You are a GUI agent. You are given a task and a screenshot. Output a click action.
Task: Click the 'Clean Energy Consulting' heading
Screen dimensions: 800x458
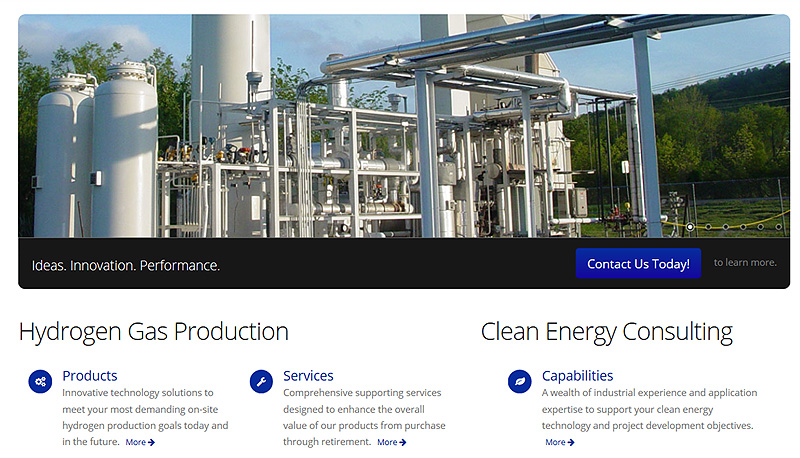click(x=607, y=332)
